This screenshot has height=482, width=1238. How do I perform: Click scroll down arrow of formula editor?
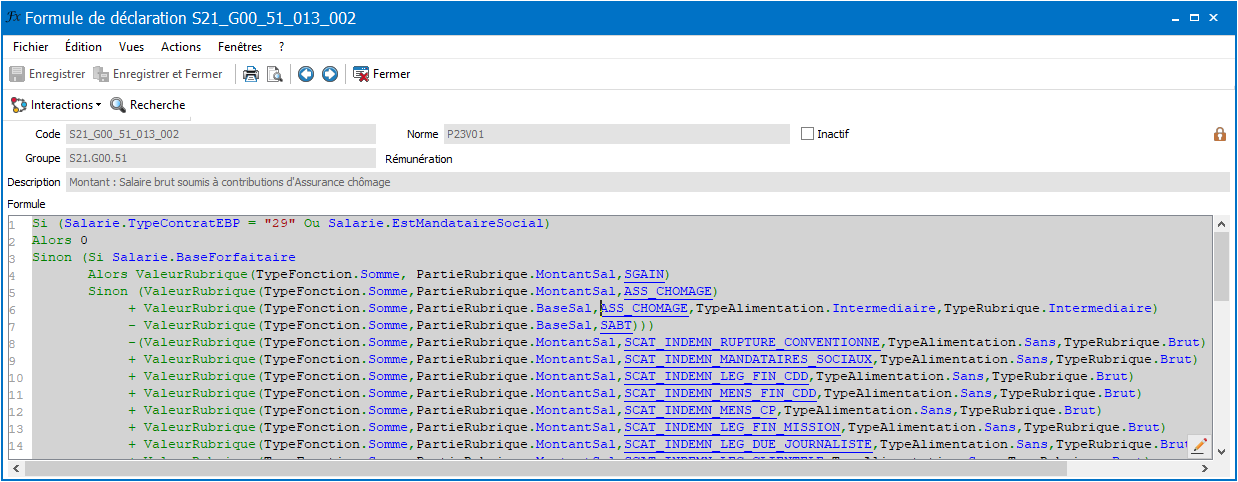(1221, 452)
